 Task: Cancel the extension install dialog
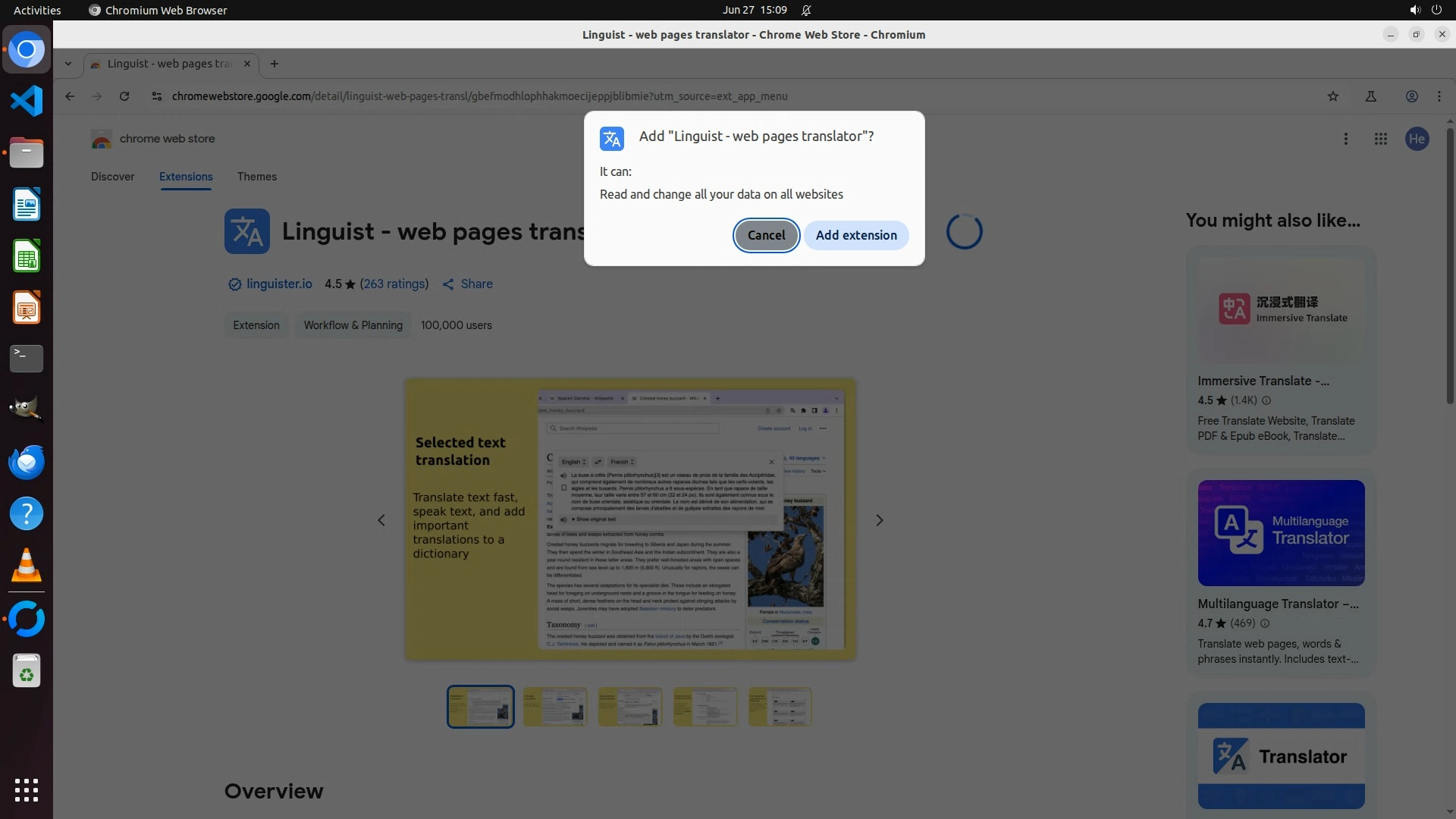766,235
